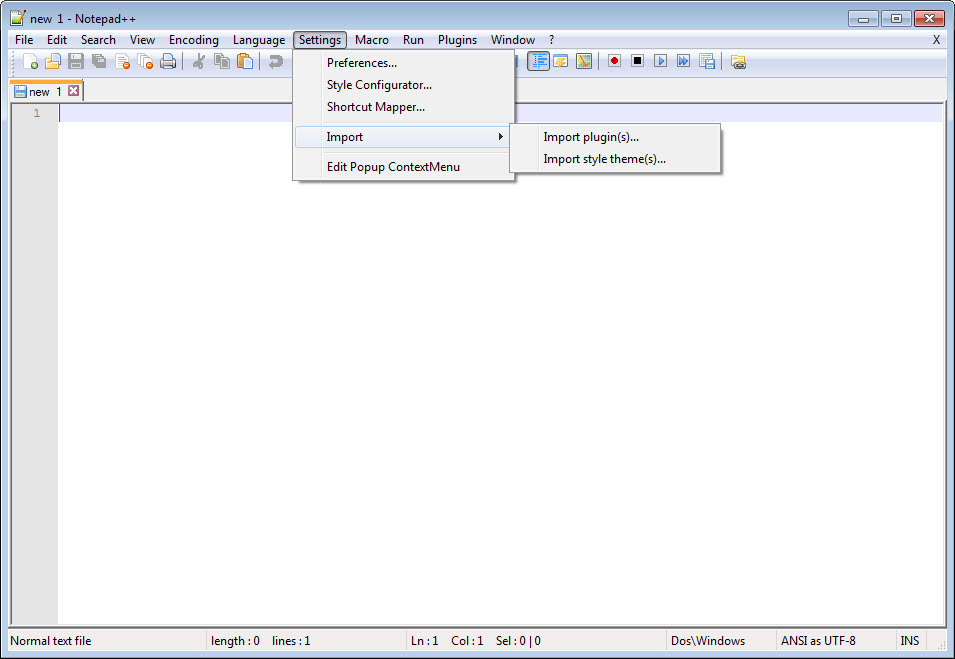Toggle the User-Defined Dialog panel
The height and width of the screenshot is (659, 955).
pos(584,61)
